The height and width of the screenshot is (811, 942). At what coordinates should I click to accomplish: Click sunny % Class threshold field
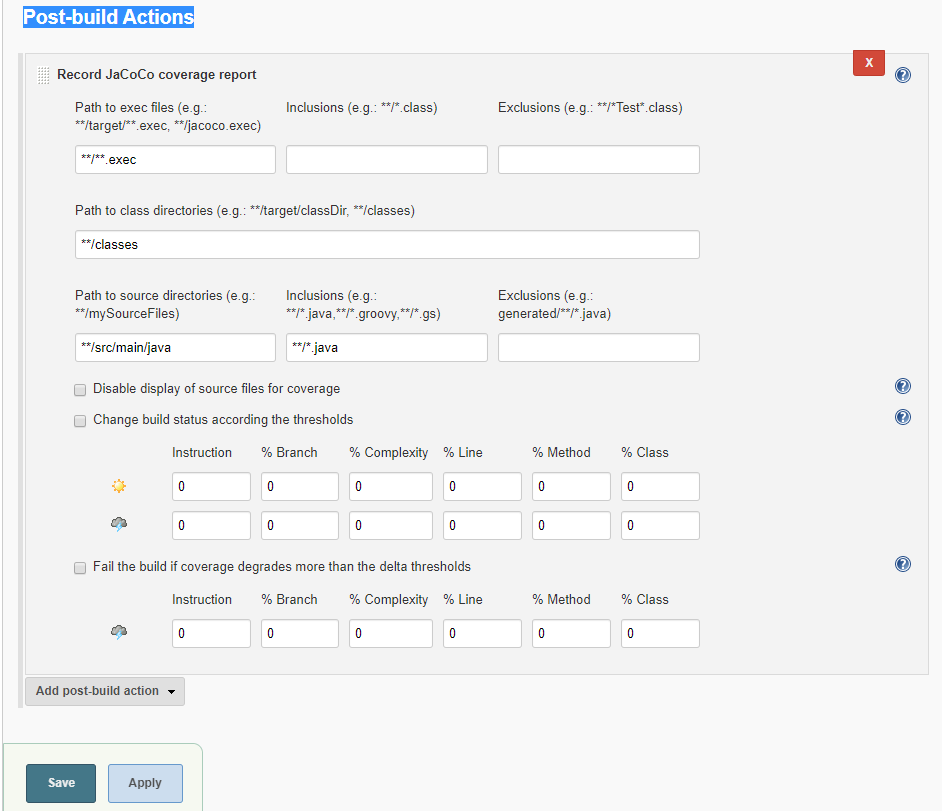[x=660, y=487]
